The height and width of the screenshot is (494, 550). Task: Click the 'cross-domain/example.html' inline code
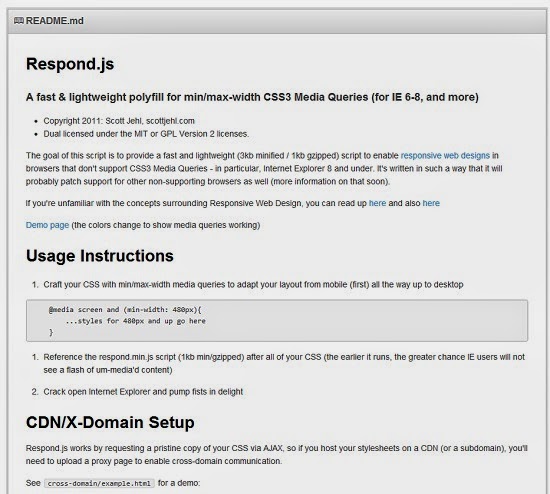99,483
